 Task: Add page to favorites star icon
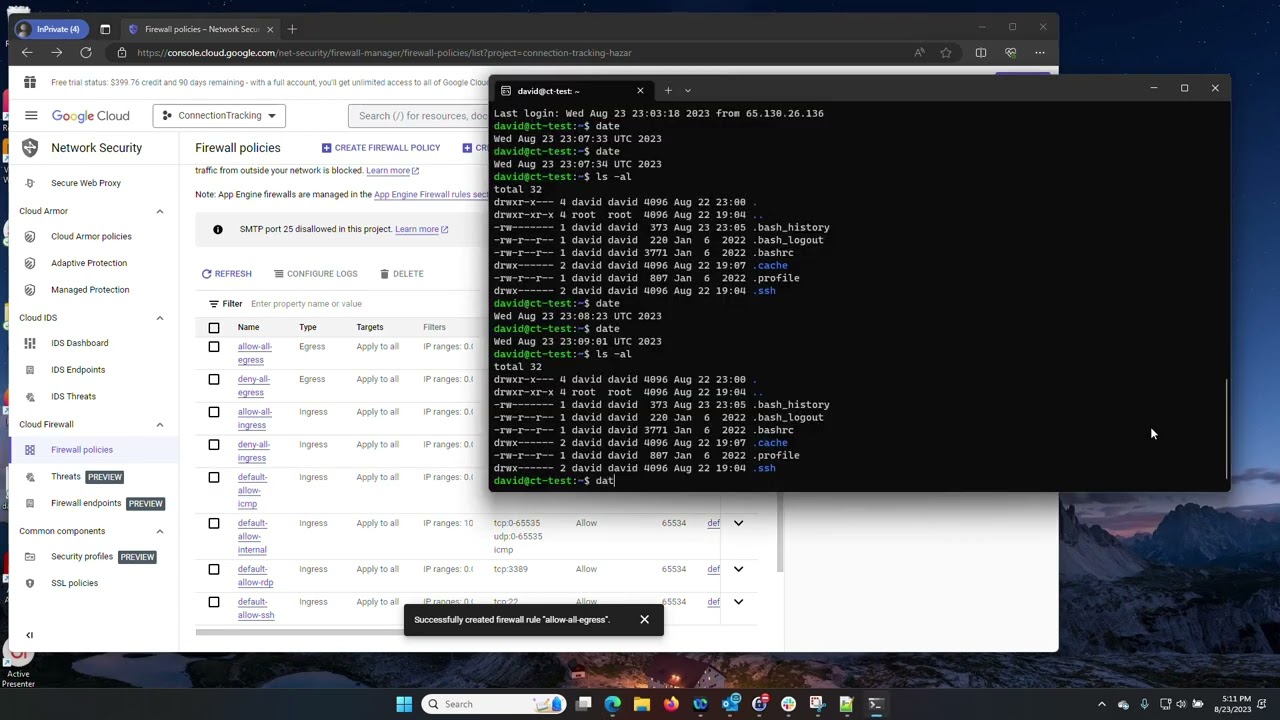coord(946,53)
